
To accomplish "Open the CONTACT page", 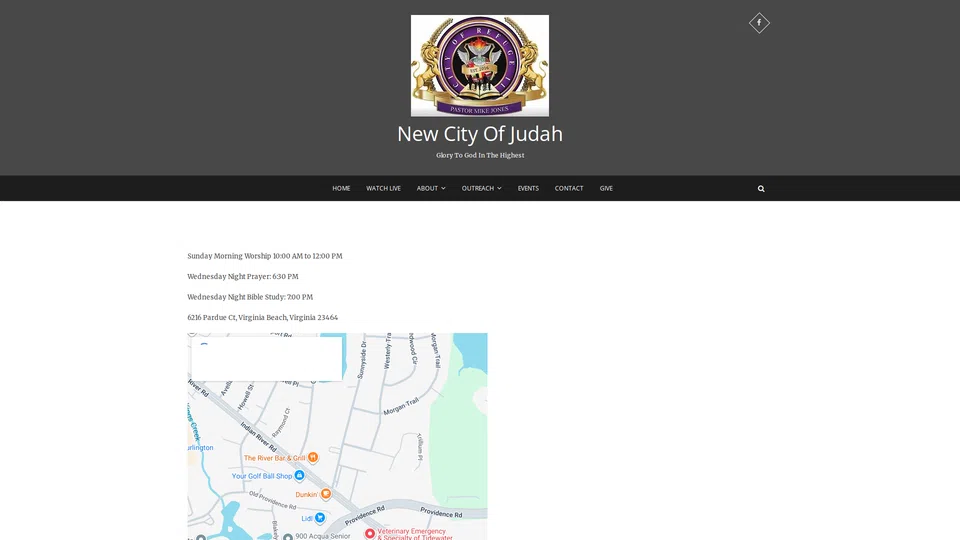I will click(569, 189).
